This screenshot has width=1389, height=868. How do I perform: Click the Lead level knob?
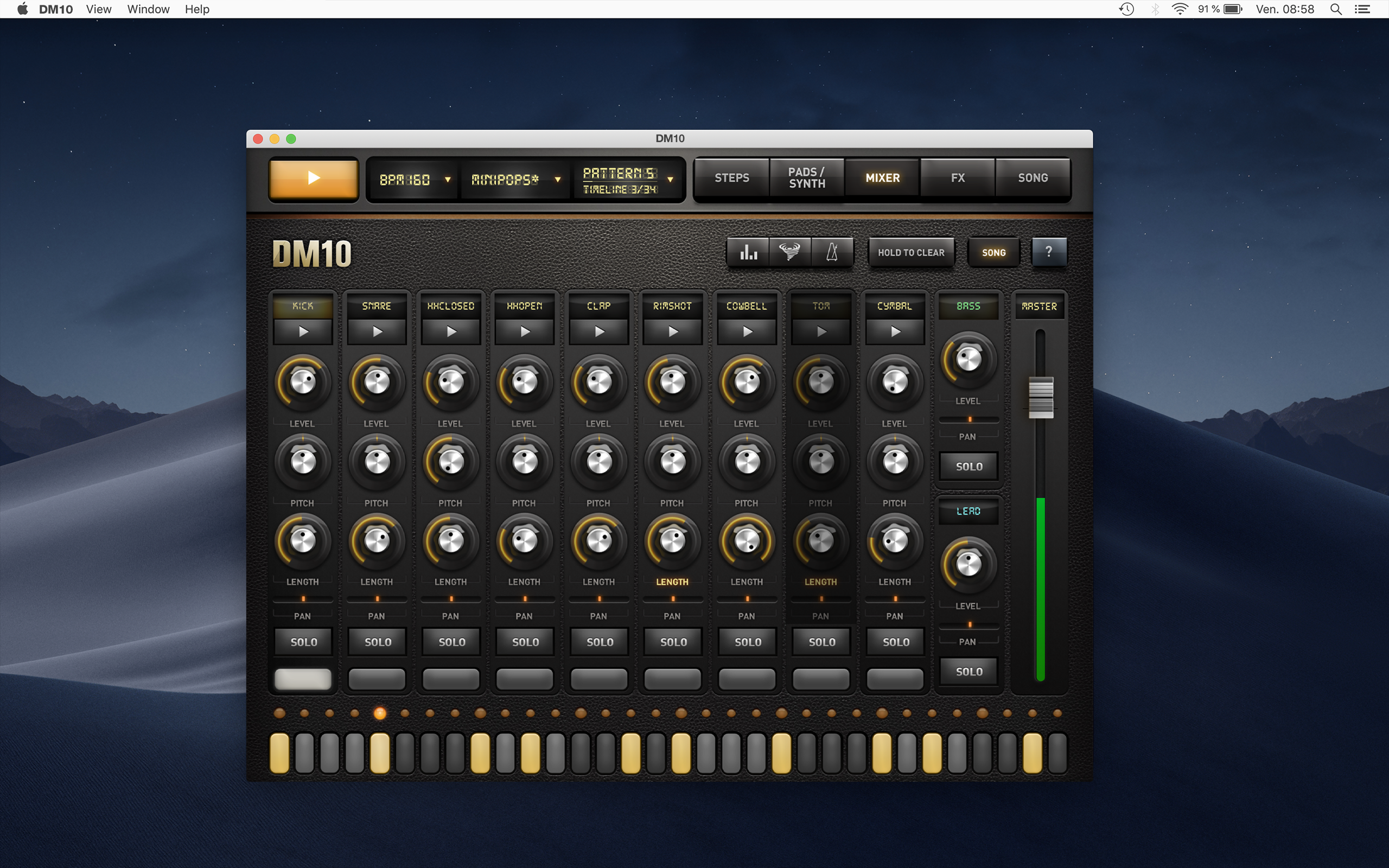969,564
